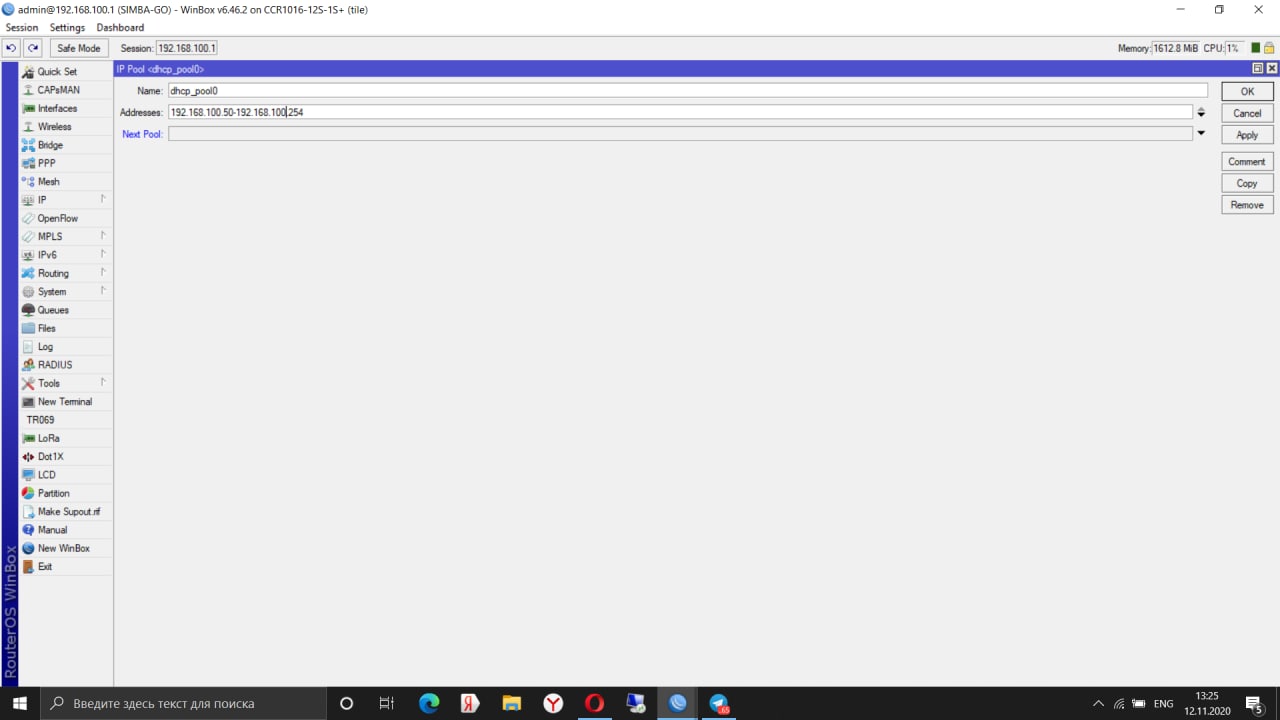Image resolution: width=1280 pixels, height=720 pixels.
Task: Open the Windows Start menu
Action: pos(20,703)
